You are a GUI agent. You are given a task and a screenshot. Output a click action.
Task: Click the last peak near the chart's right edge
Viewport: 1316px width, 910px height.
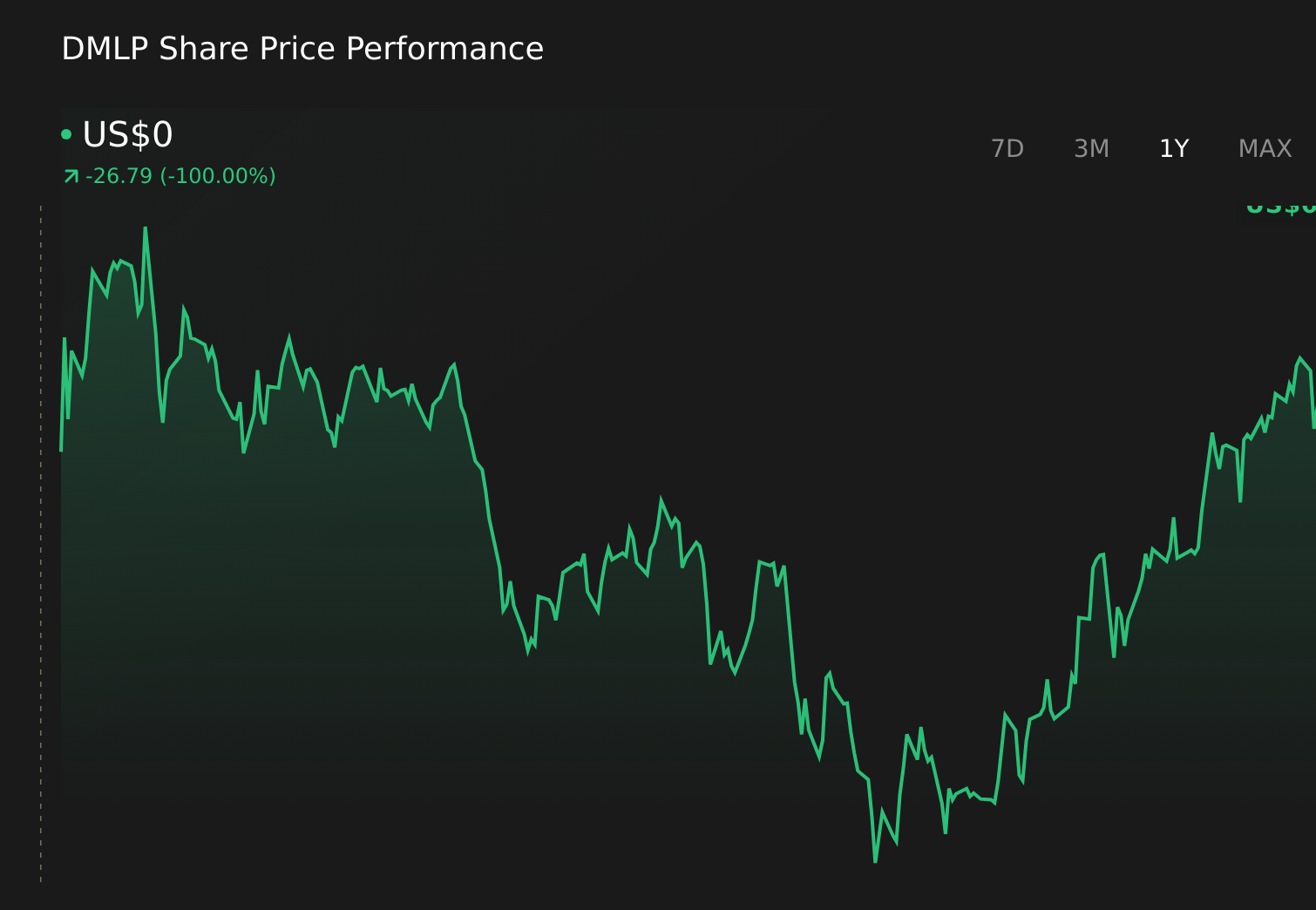1299,357
